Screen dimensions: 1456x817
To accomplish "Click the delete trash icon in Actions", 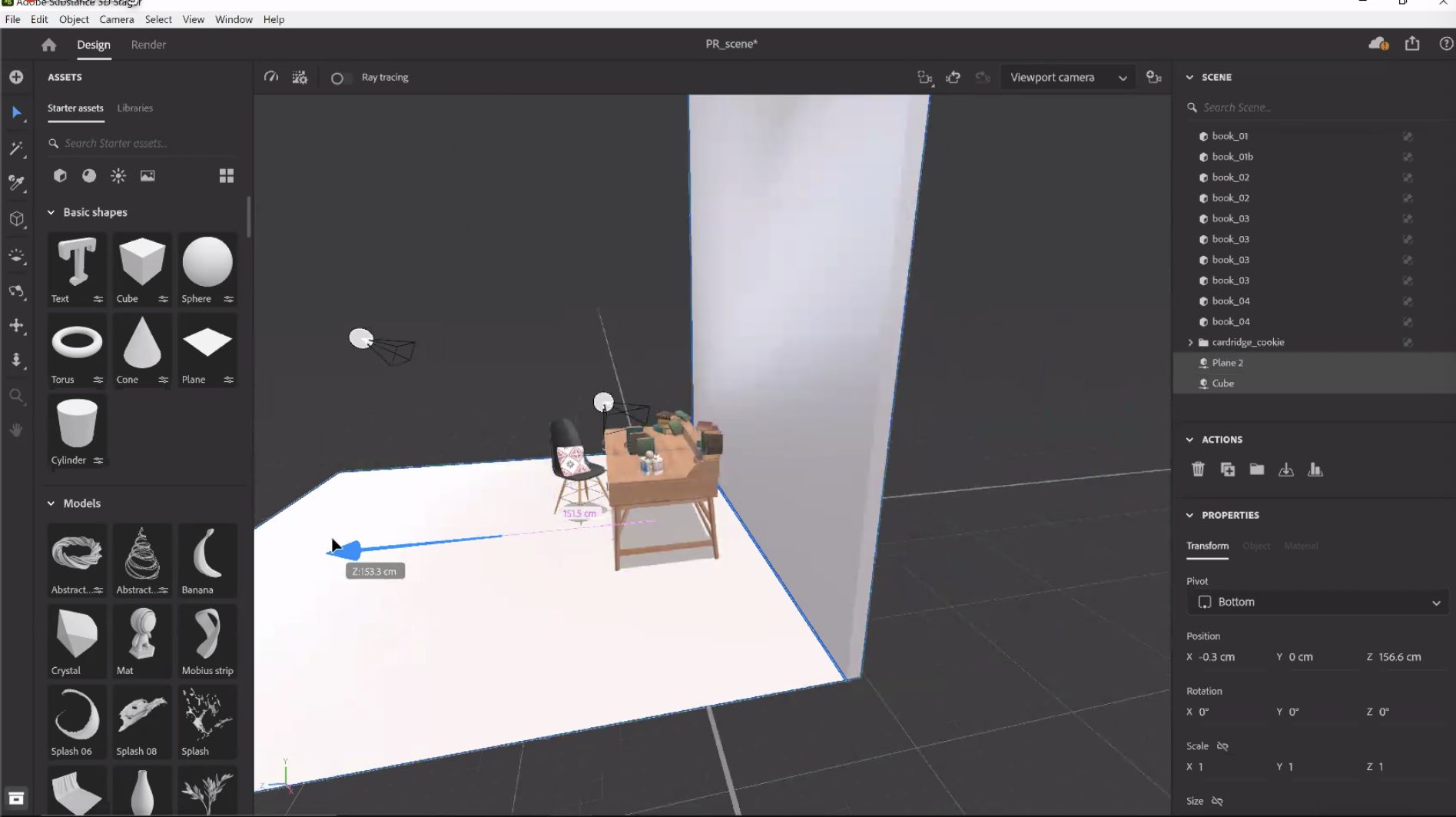I will (x=1198, y=469).
